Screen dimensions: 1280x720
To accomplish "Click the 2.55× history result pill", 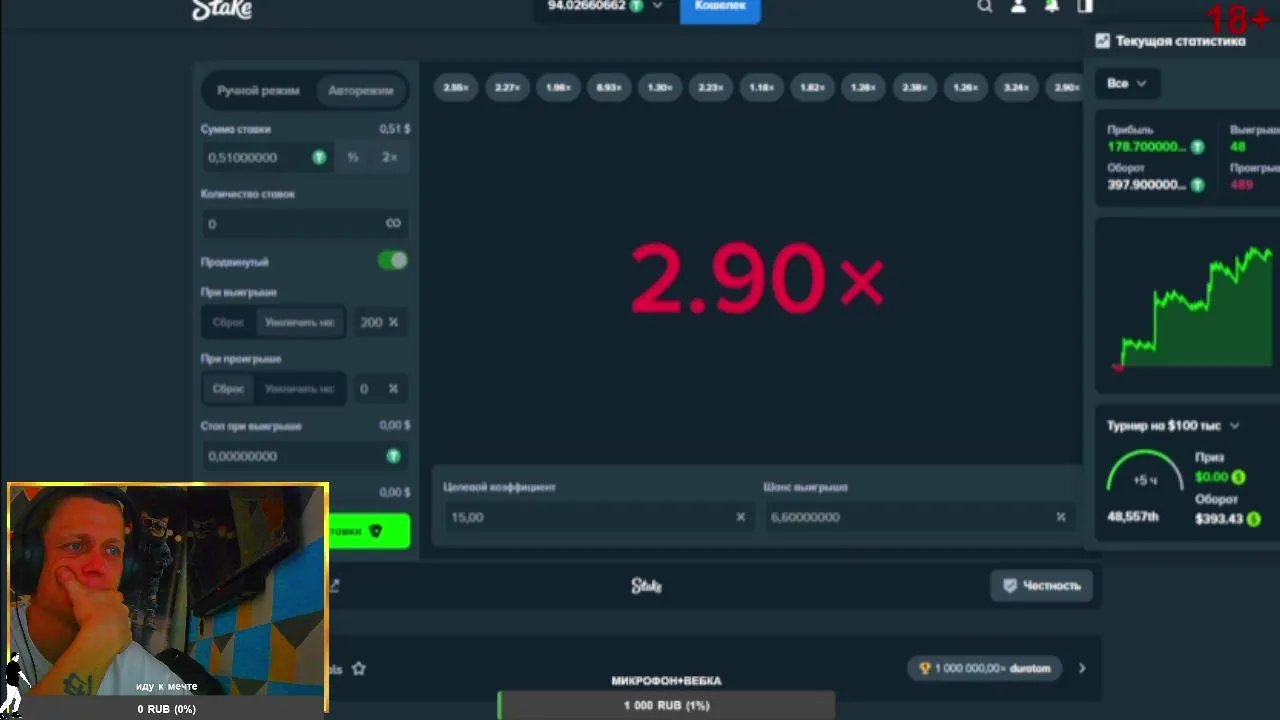I will [x=456, y=88].
